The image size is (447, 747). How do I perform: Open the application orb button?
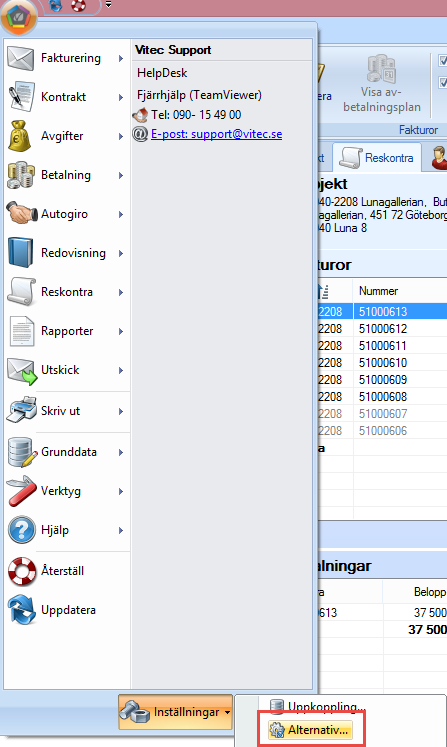[19, 17]
